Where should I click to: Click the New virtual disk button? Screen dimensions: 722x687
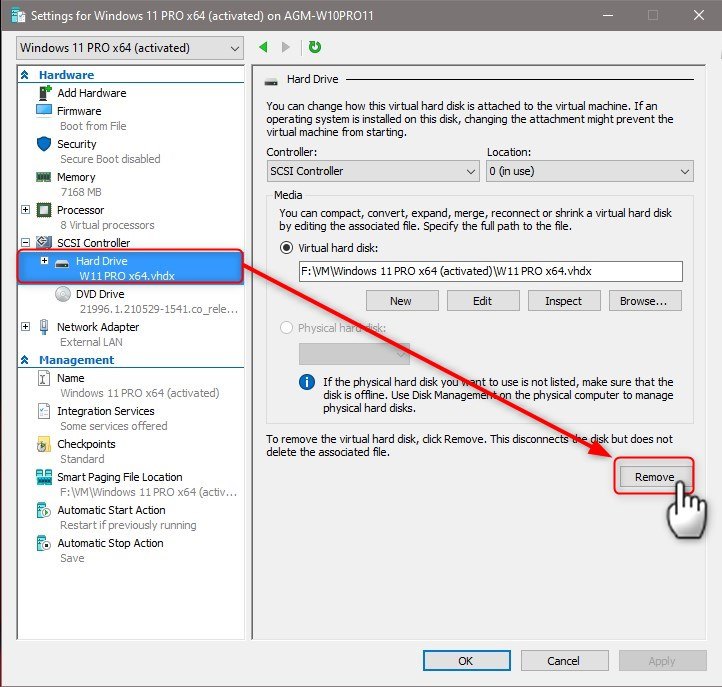coord(402,301)
